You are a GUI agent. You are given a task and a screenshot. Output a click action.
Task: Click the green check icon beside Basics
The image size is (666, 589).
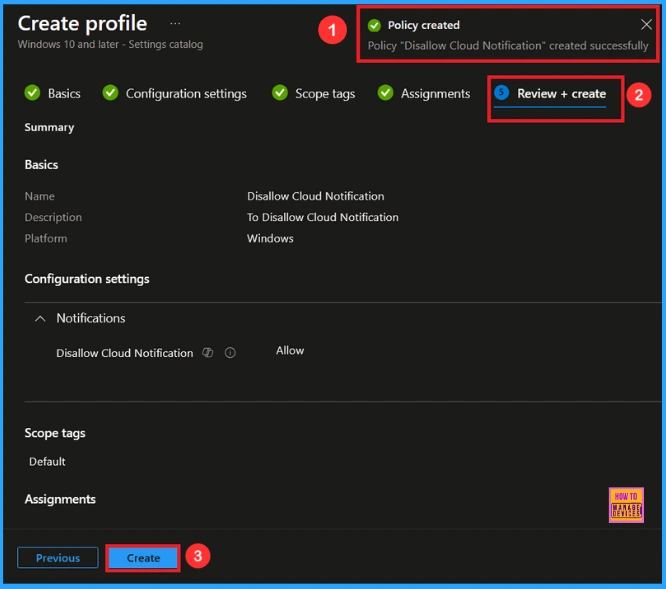tap(32, 93)
